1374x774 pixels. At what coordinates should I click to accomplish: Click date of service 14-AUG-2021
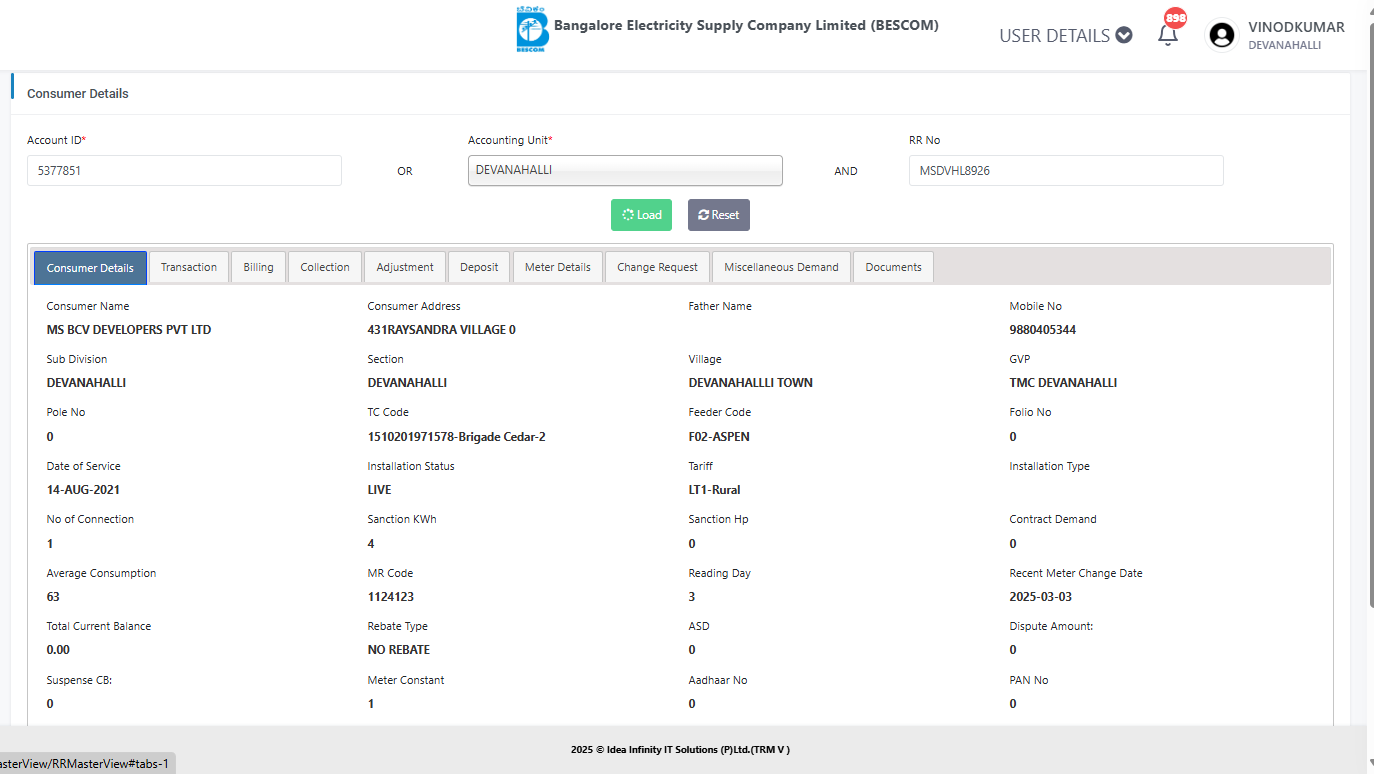[x=84, y=490]
